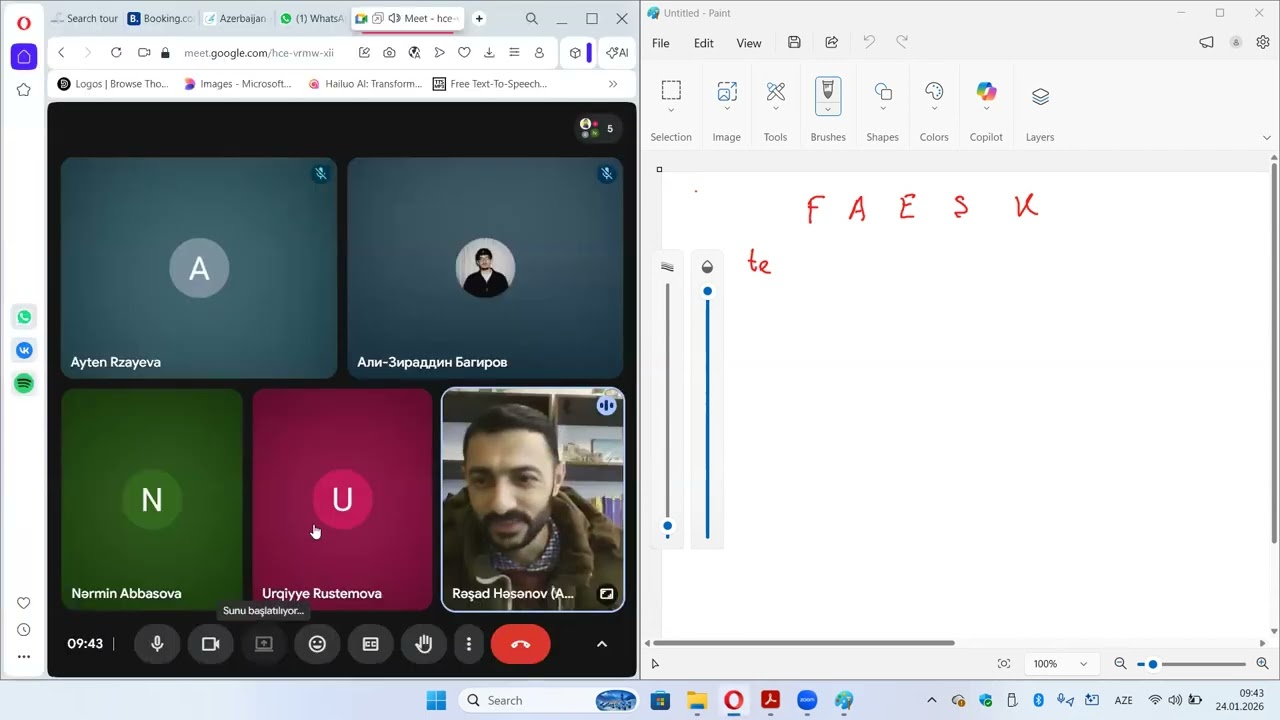Toggle Meet captions
Viewport: 1280px width, 720px height.
click(x=370, y=644)
